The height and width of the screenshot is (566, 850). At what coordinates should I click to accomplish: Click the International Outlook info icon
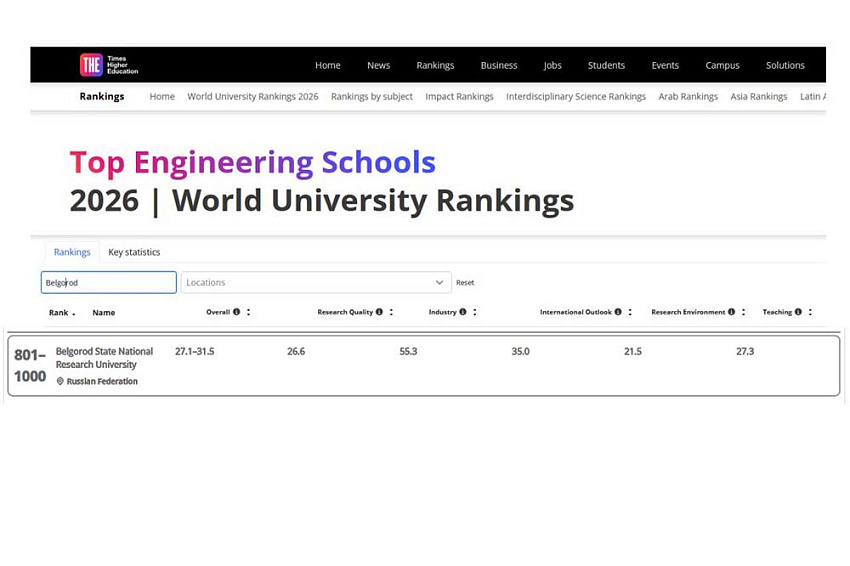pyautogui.click(x=618, y=312)
